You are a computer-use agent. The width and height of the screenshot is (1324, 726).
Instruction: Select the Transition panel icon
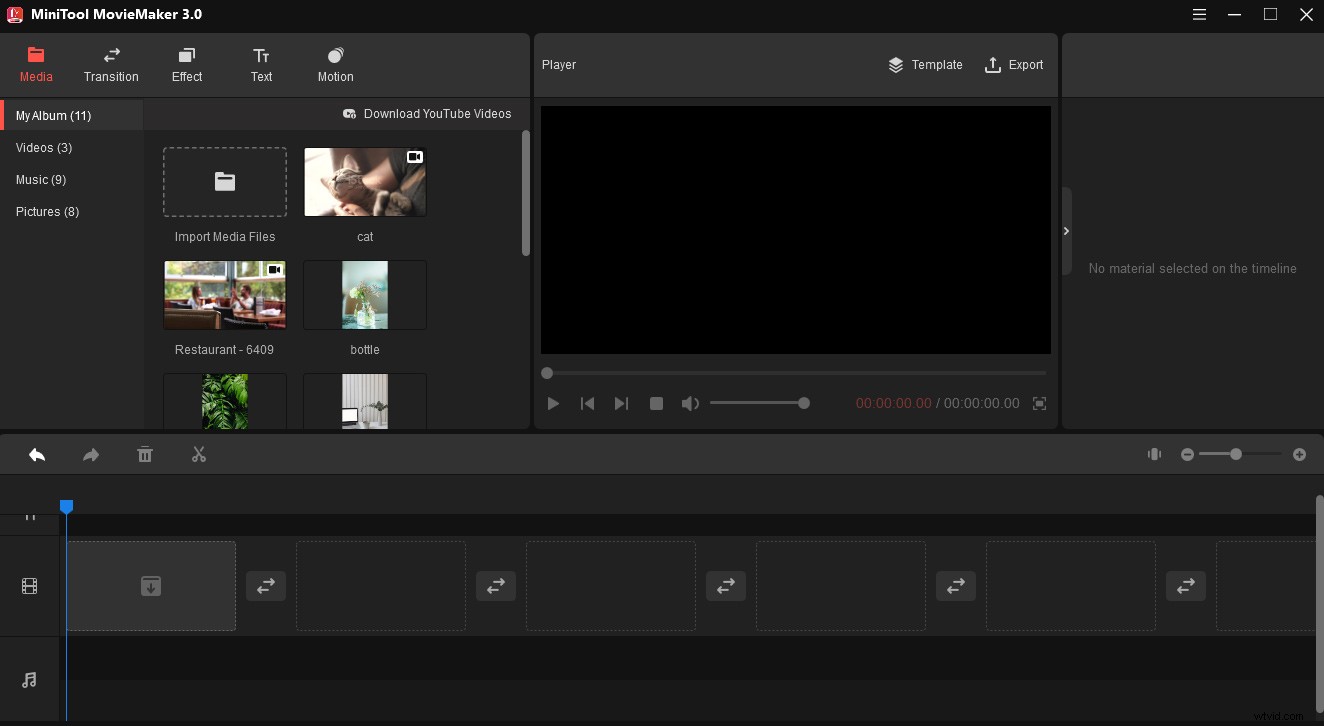(x=111, y=64)
